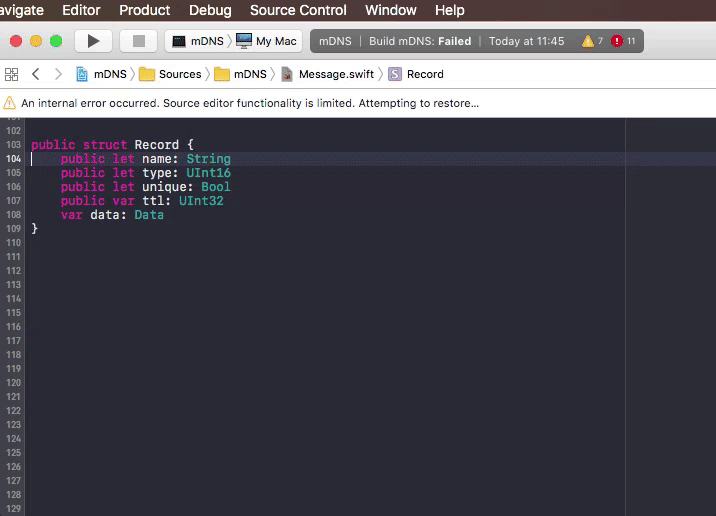
Task: Minimize window with yellow button
Action: click(36, 41)
